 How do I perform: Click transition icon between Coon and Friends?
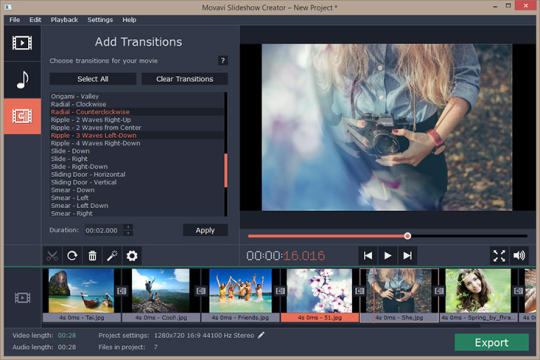(x=201, y=291)
